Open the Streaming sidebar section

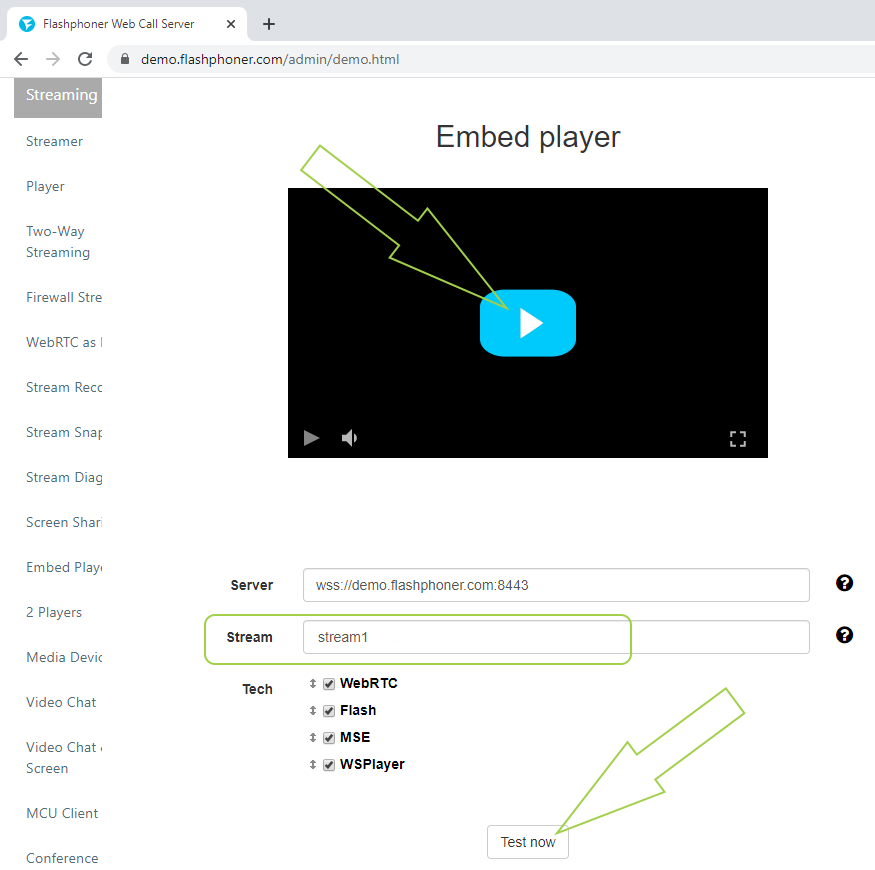point(58,98)
